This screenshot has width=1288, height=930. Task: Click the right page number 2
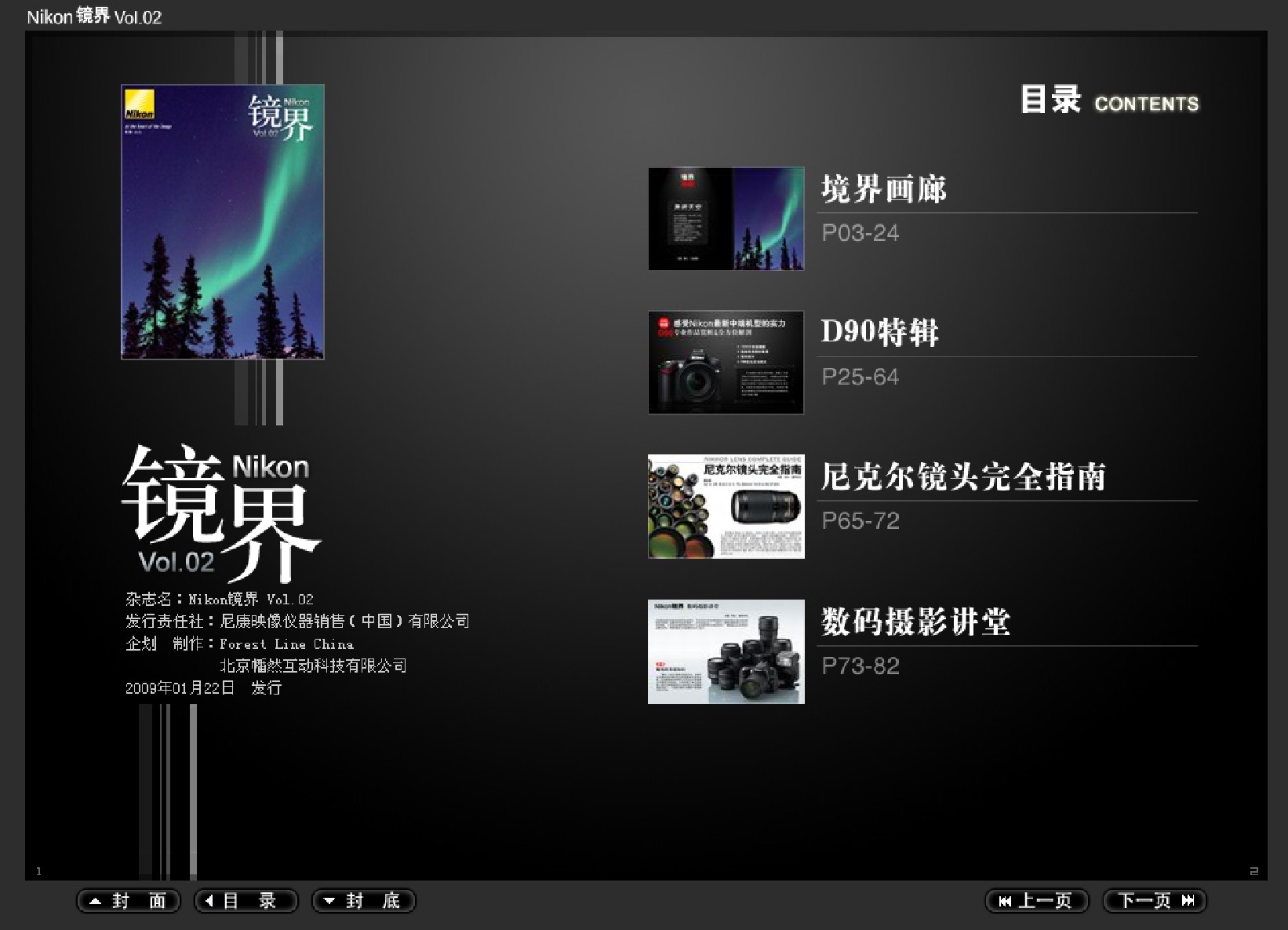point(1253,871)
